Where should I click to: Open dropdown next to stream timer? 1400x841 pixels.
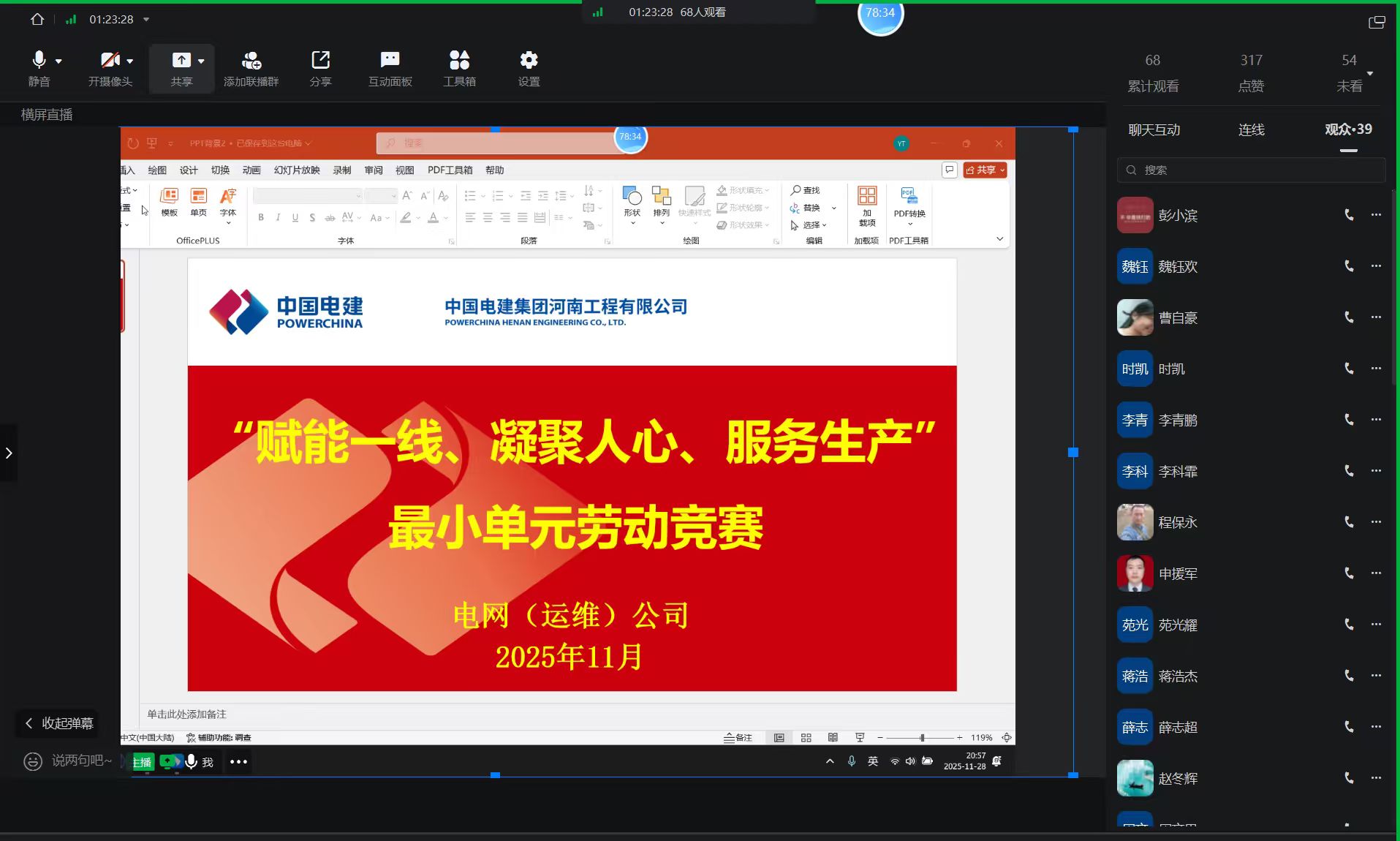click(146, 20)
